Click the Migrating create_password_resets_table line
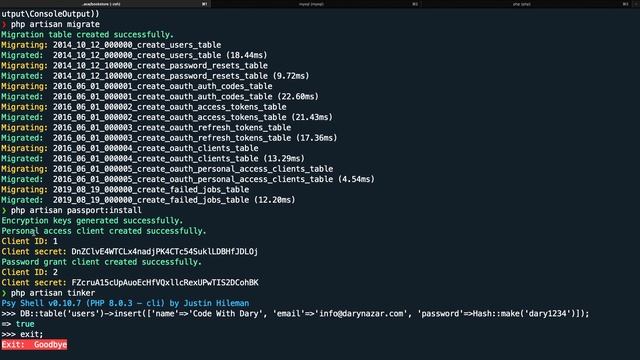This screenshot has height=360, width=640. pos(135,66)
